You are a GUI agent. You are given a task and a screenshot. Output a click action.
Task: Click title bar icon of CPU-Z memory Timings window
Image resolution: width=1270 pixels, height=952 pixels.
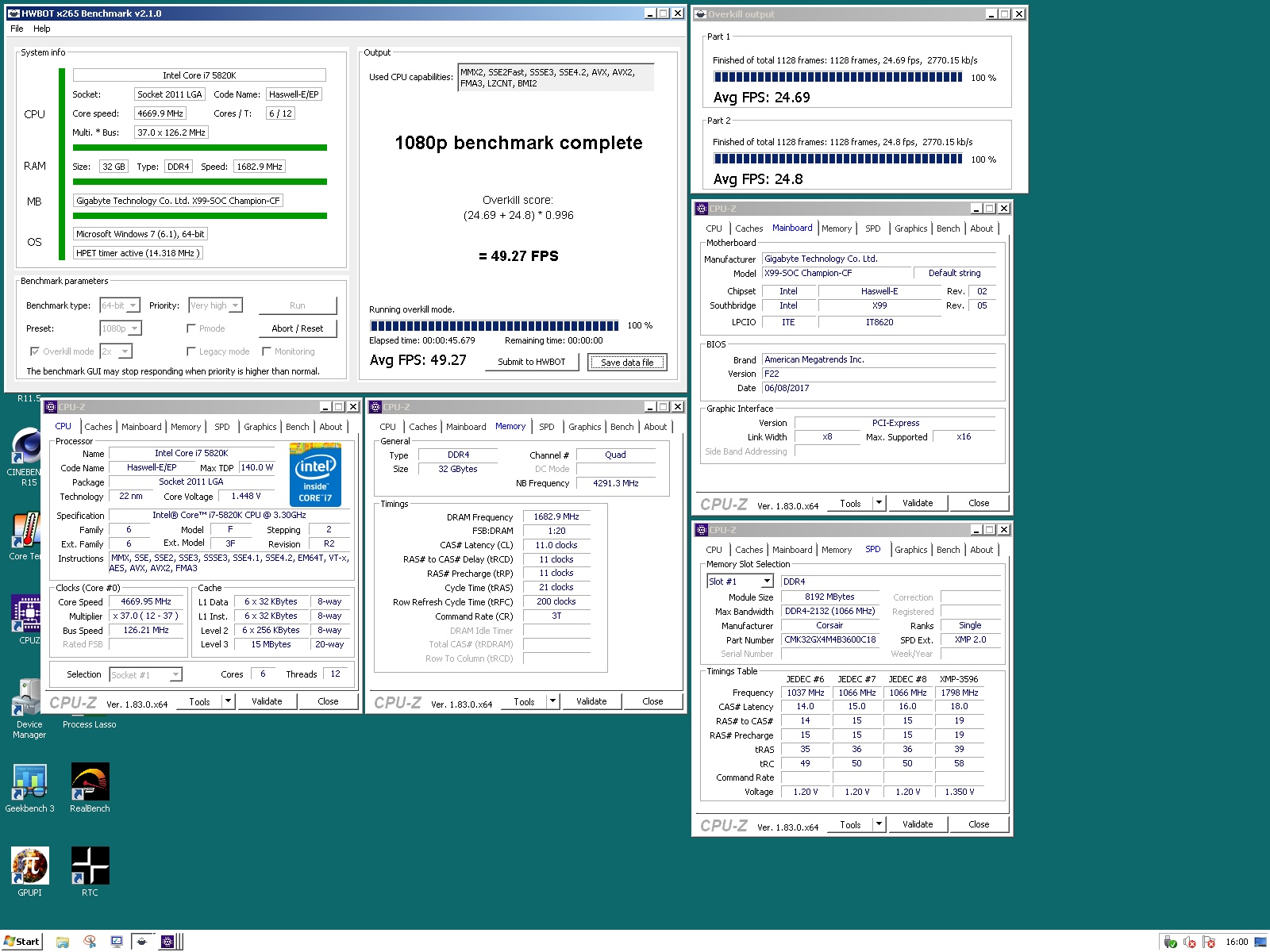(x=375, y=407)
